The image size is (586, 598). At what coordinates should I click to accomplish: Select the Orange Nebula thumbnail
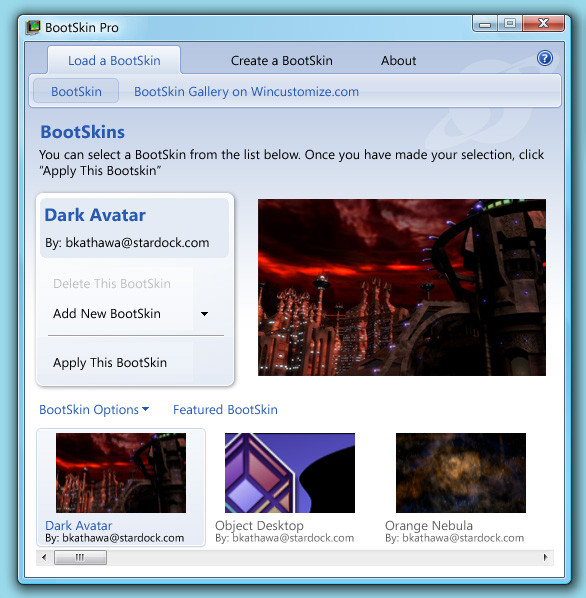[461, 473]
